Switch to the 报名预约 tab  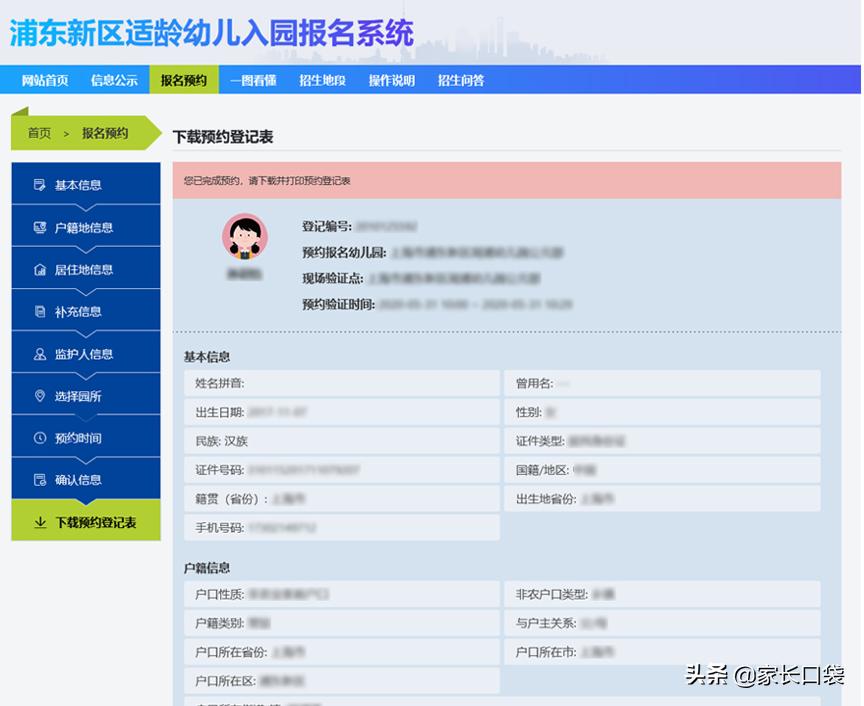coord(183,80)
